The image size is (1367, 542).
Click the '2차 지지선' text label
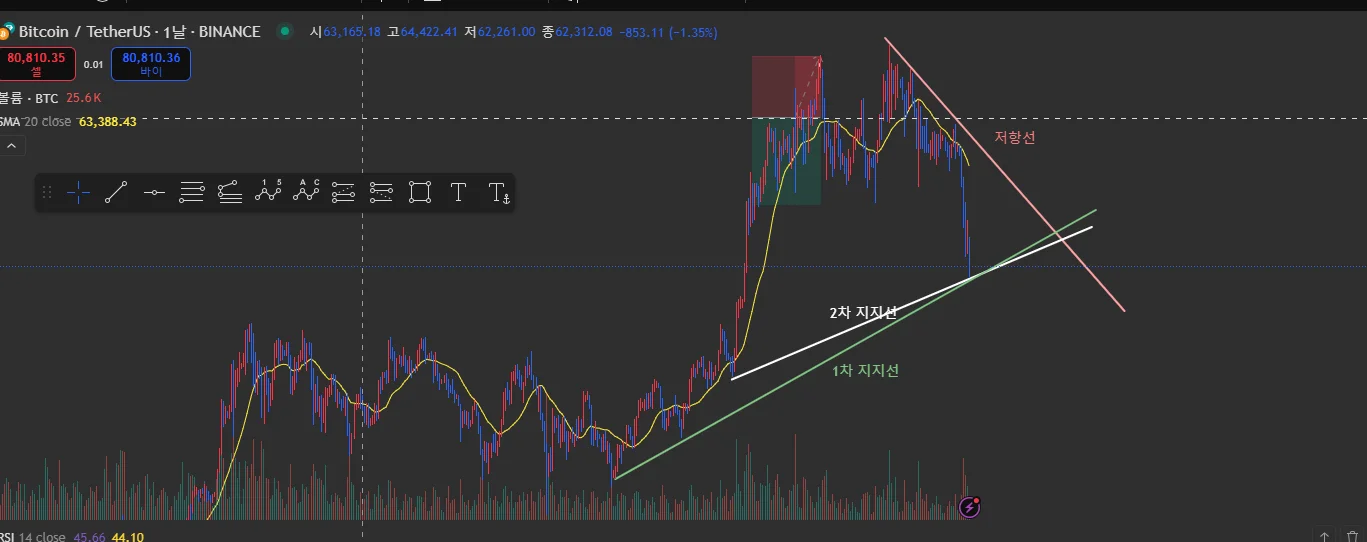pos(863,312)
